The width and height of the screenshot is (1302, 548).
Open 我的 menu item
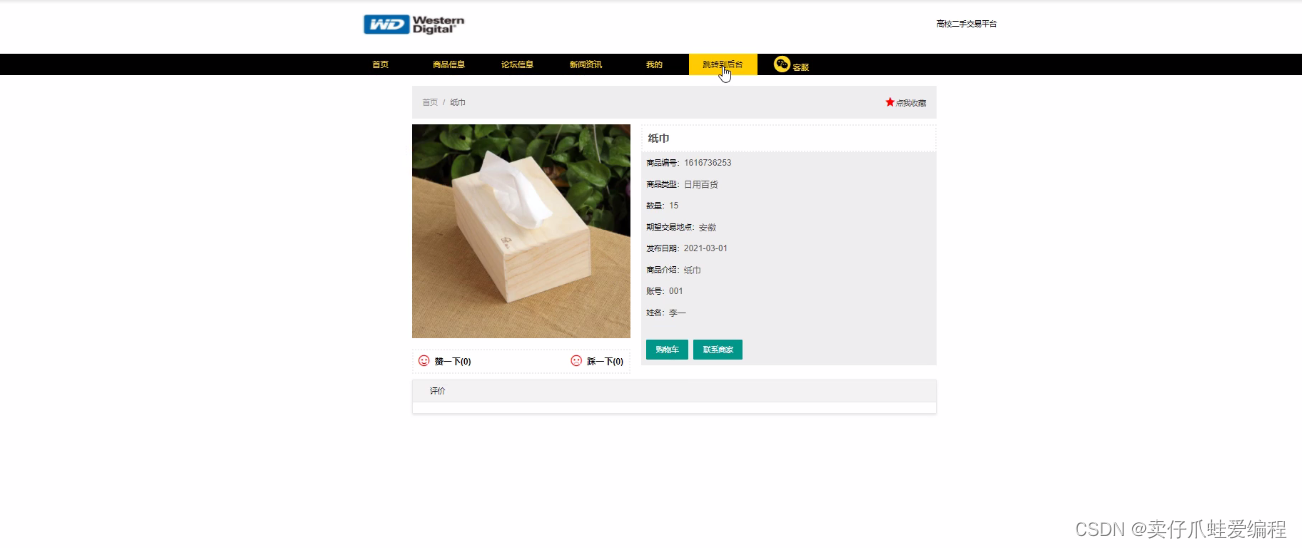pyautogui.click(x=654, y=65)
